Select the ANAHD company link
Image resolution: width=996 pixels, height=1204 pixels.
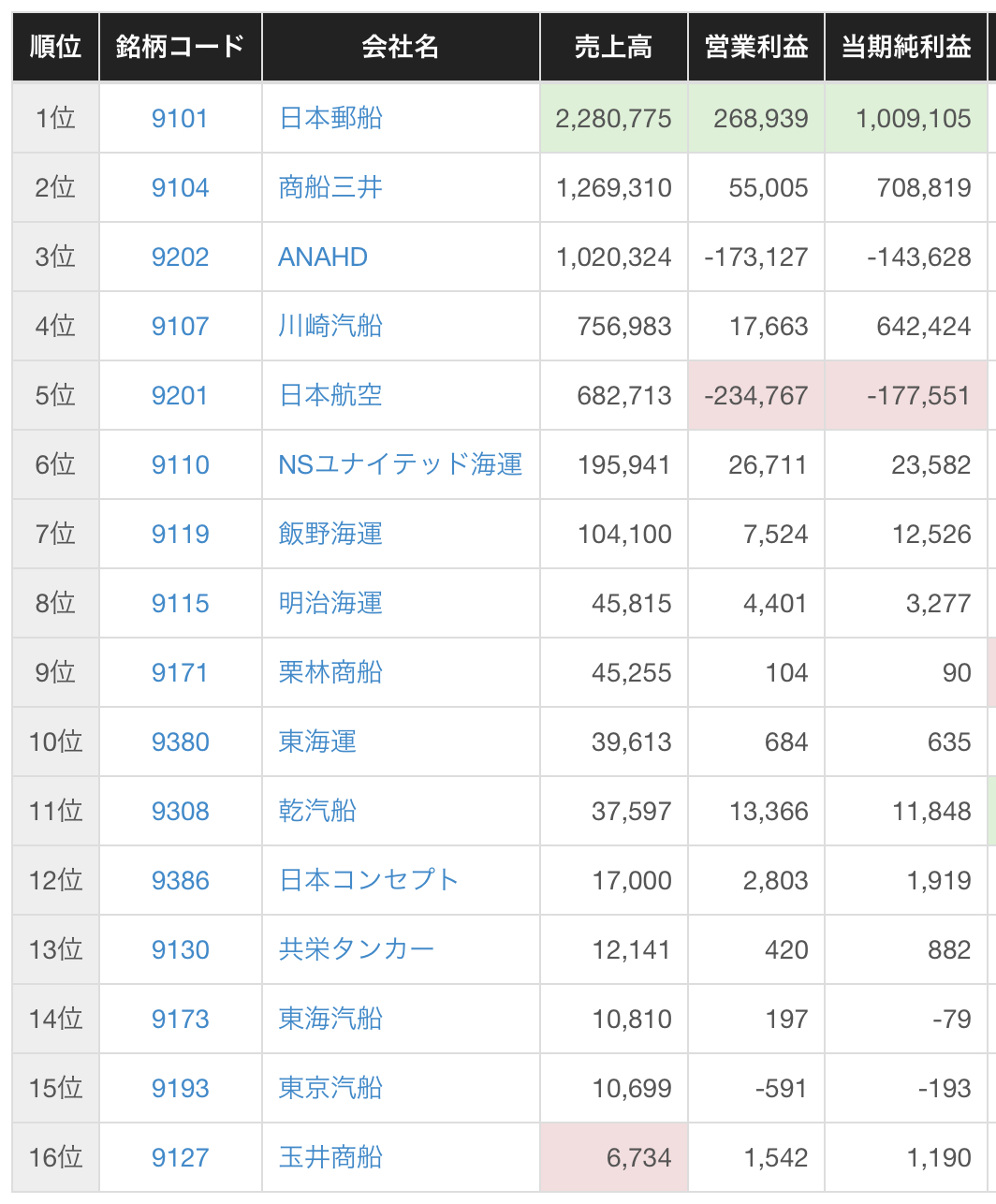click(x=323, y=257)
